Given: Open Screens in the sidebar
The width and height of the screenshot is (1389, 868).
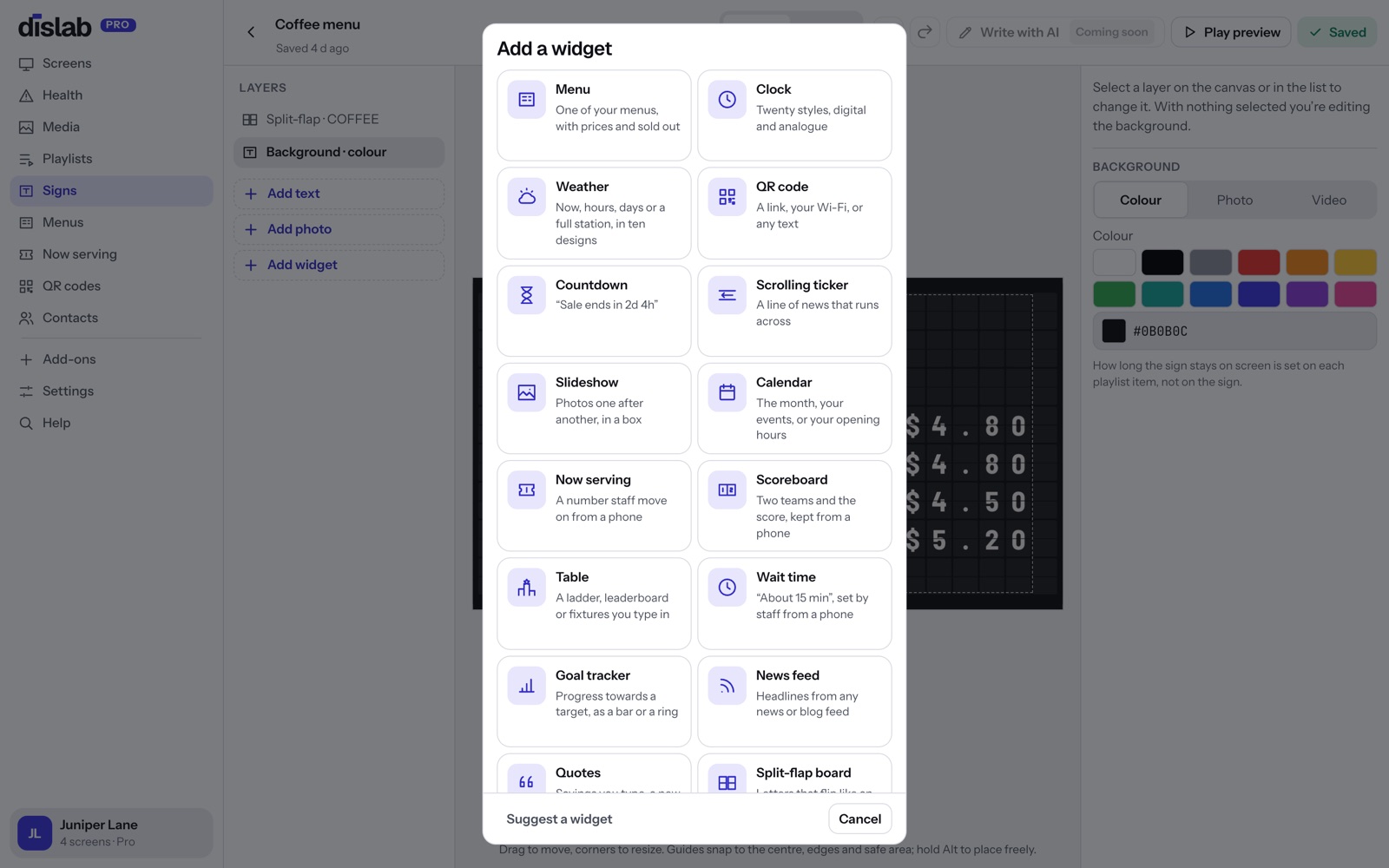Looking at the screenshot, I should click(x=111, y=63).
